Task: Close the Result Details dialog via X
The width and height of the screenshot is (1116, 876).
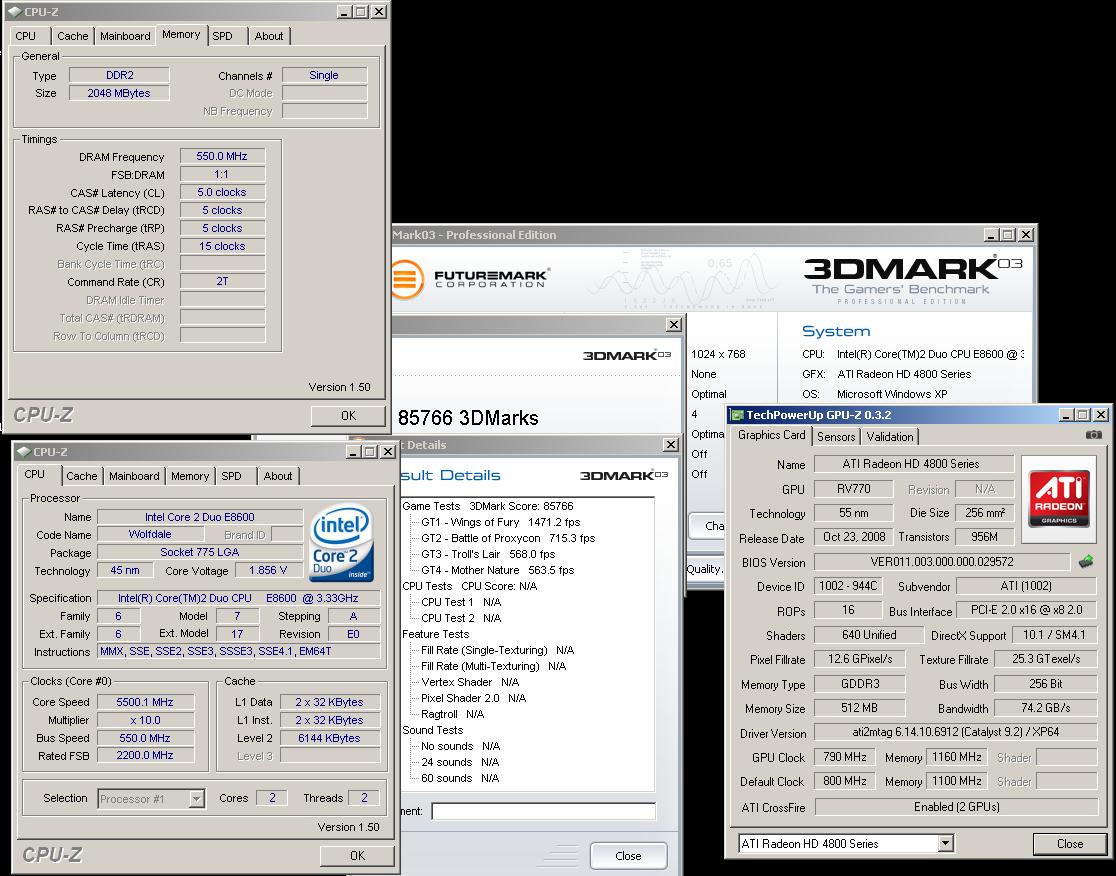Action: (670, 445)
